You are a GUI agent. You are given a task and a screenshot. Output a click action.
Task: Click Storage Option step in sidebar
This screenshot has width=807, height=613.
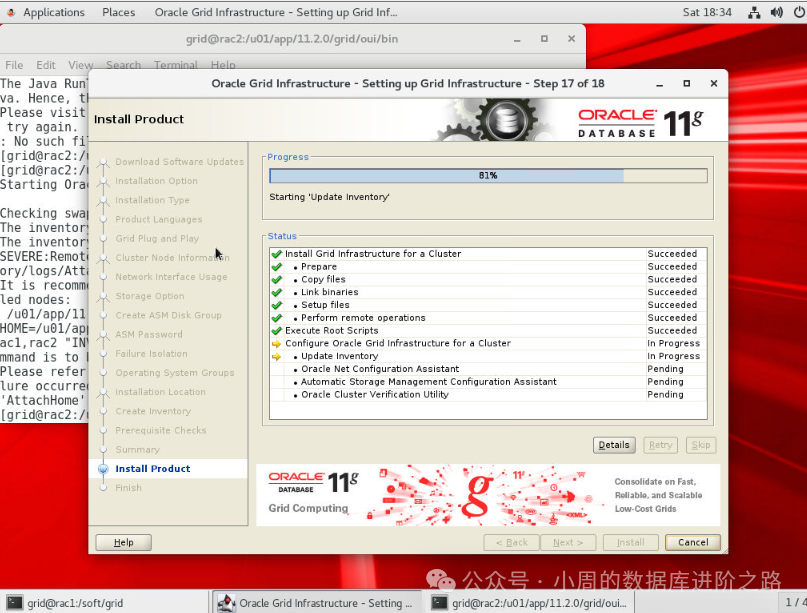tap(150, 296)
